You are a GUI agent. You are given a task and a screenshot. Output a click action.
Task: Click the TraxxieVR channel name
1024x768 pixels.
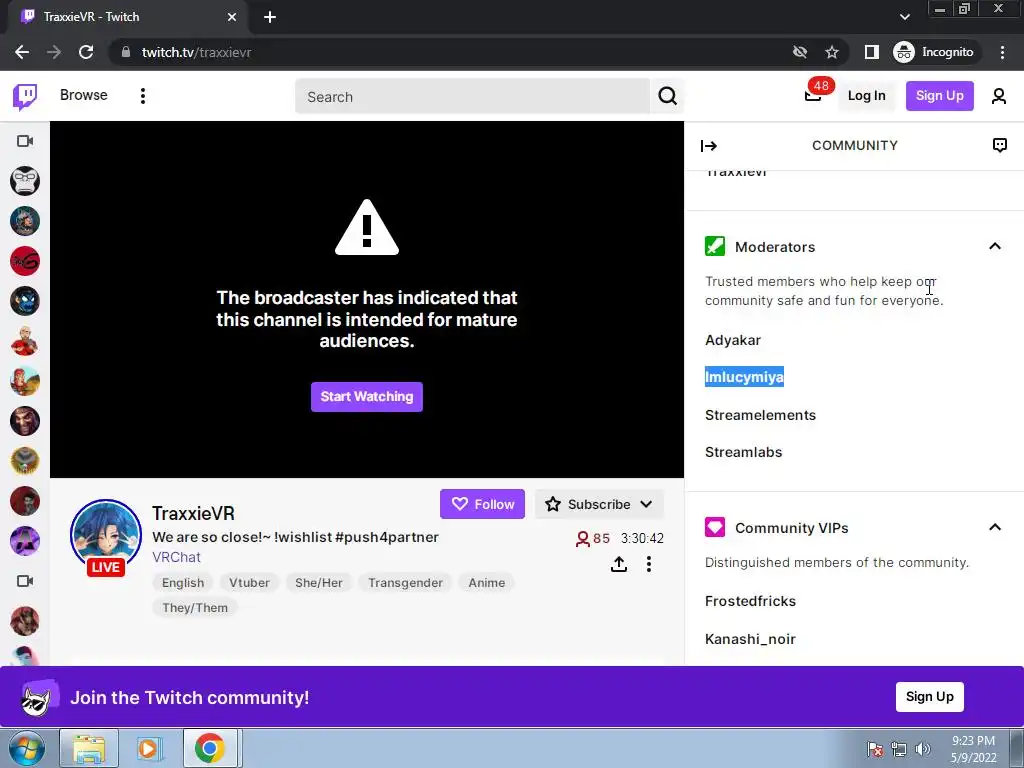[193, 514]
